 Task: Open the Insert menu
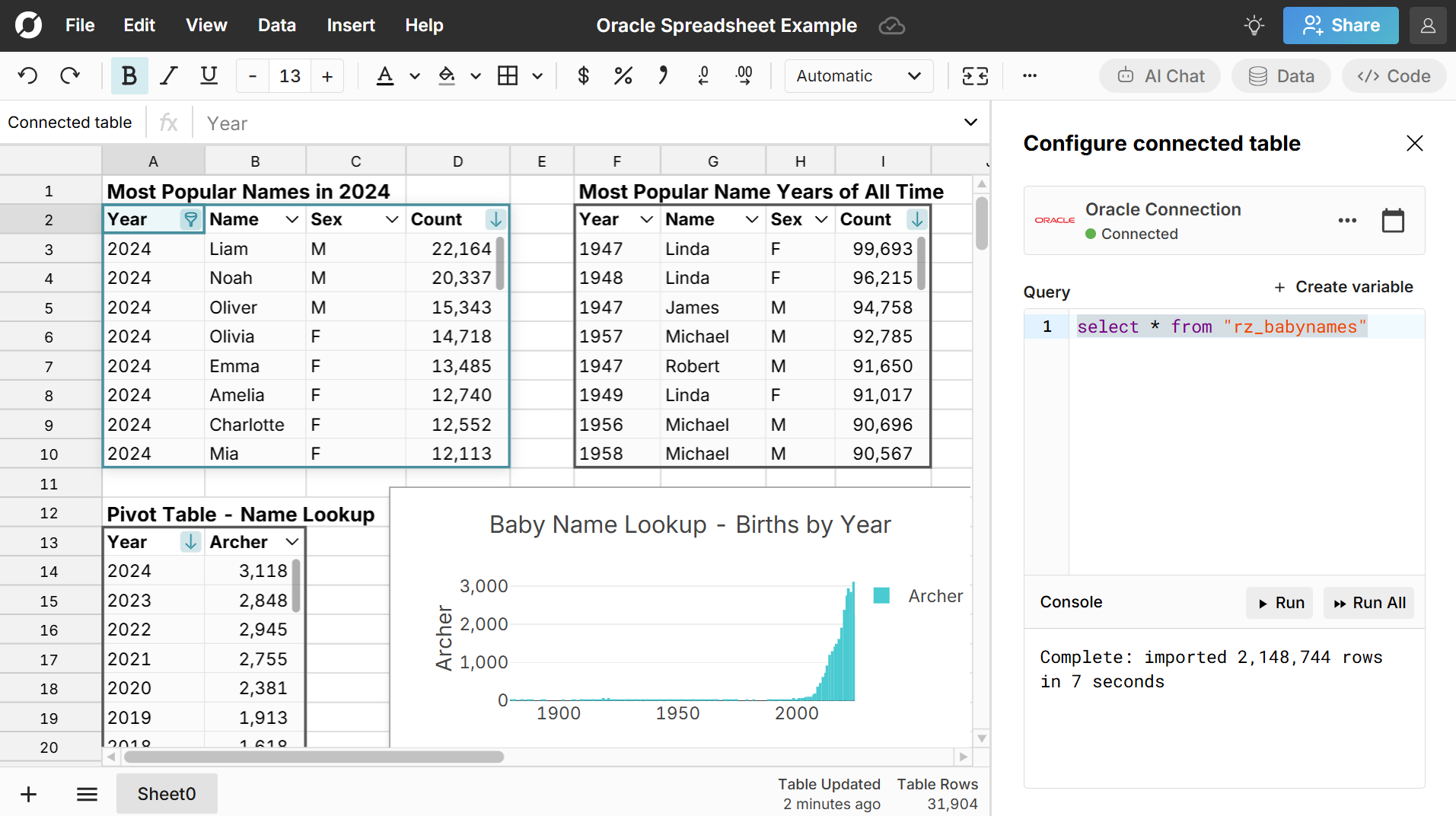(350, 26)
